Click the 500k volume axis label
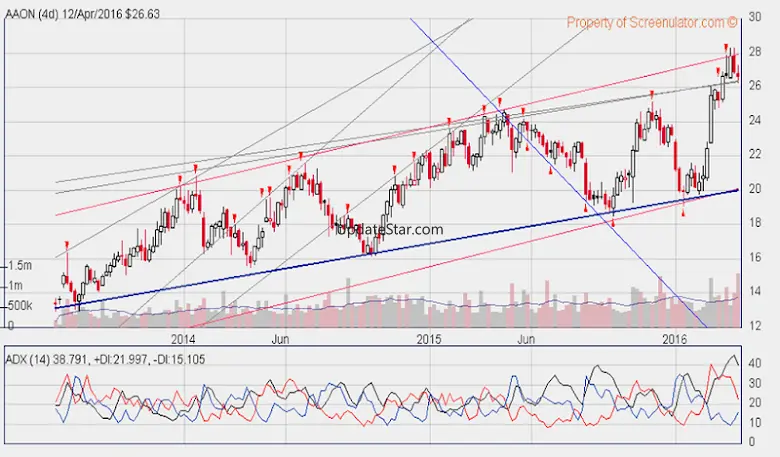 click(20, 305)
